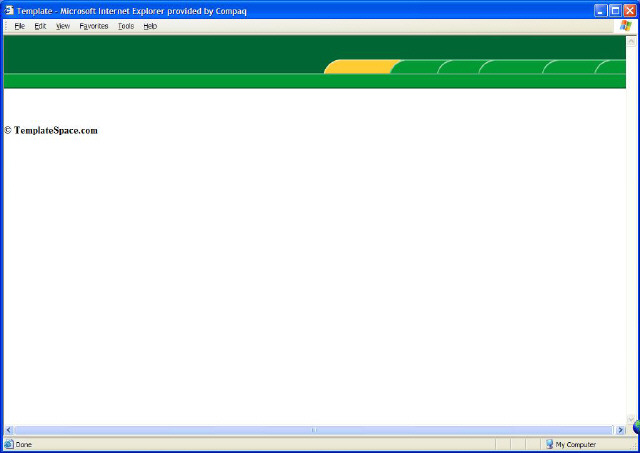The width and height of the screenshot is (640, 453).
Task: Click the vertical scrollbar's up arrow
Action: 631,40
